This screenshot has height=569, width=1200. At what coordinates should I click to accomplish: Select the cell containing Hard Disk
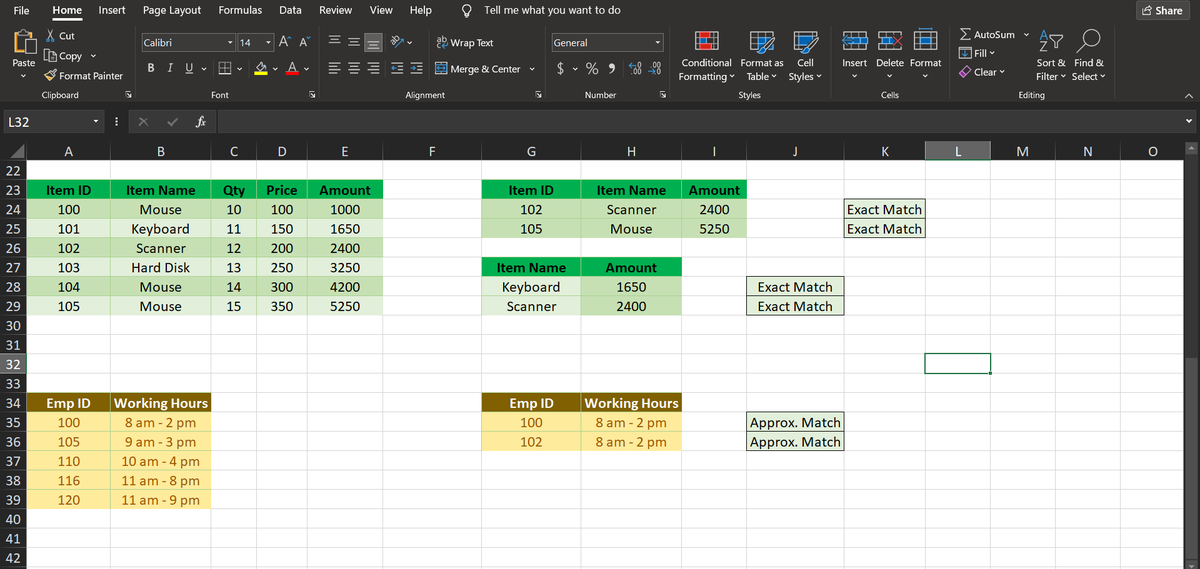coord(161,268)
